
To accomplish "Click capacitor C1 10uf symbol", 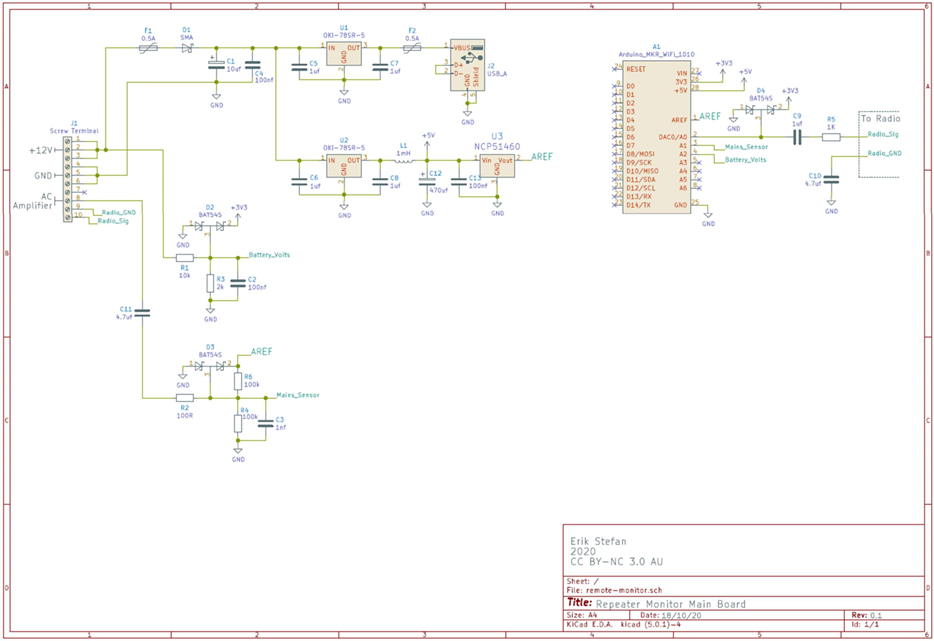I will (215, 65).
